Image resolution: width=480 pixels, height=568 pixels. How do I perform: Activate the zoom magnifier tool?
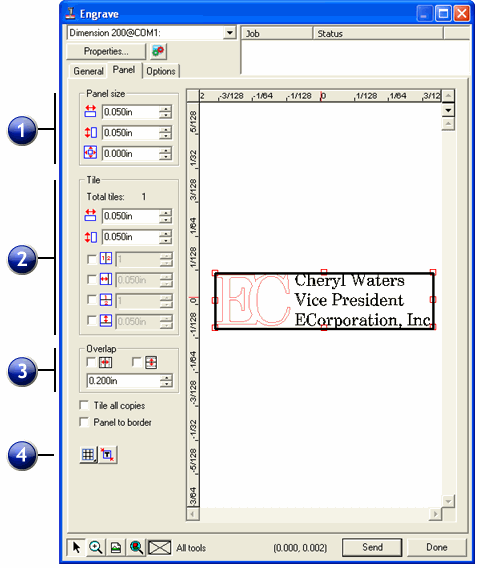(96, 547)
